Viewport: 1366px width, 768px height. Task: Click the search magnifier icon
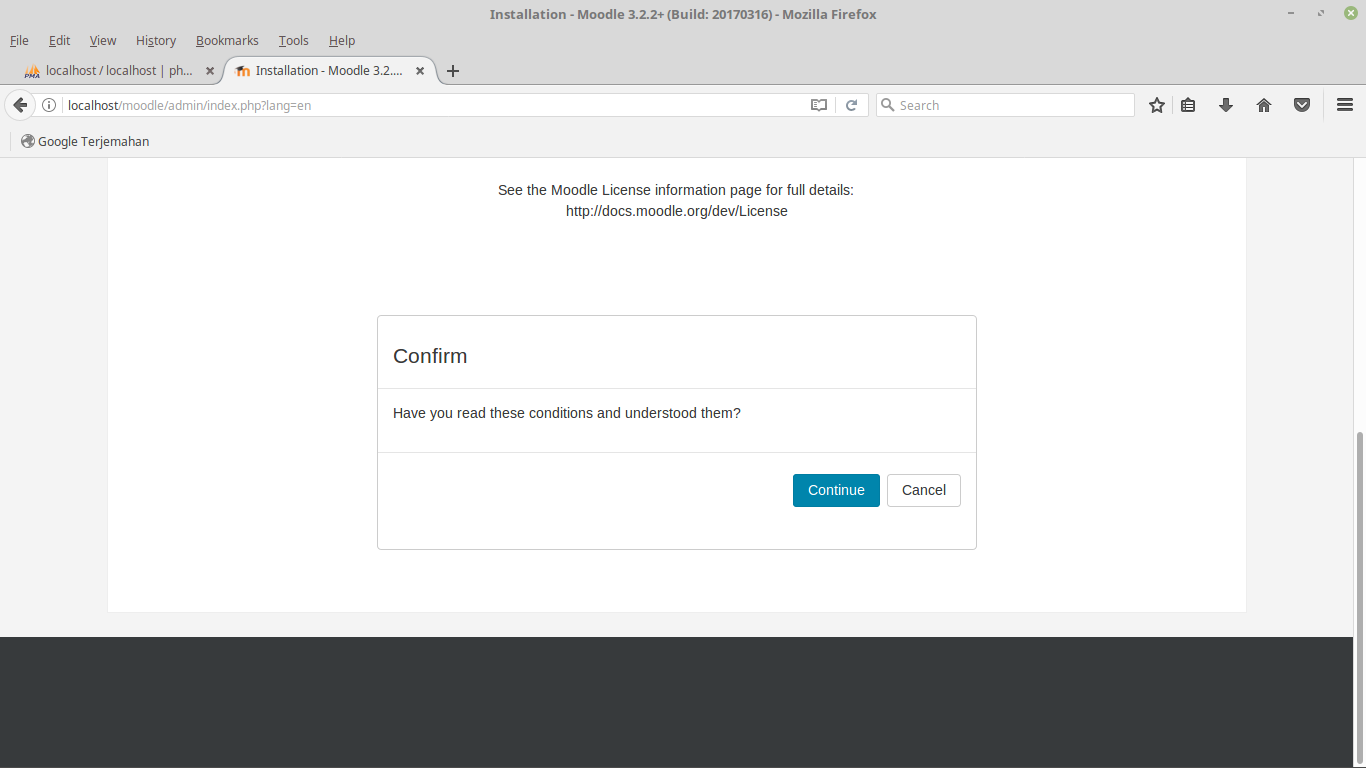887,105
